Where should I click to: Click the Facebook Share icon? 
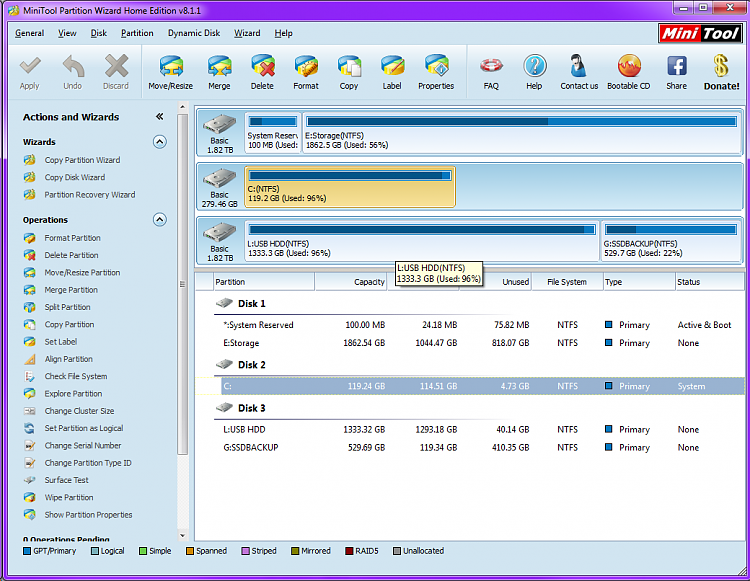pyautogui.click(x=677, y=66)
